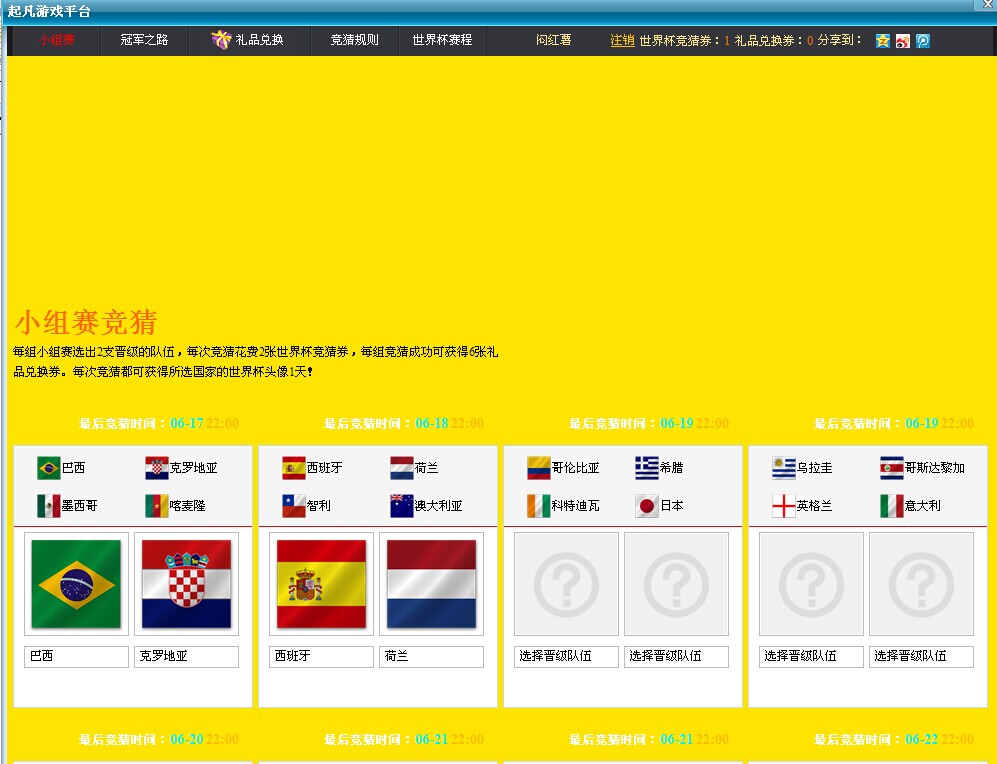997x764 pixels.
Task: Select Spain small flag in group list
Action: tap(294, 468)
